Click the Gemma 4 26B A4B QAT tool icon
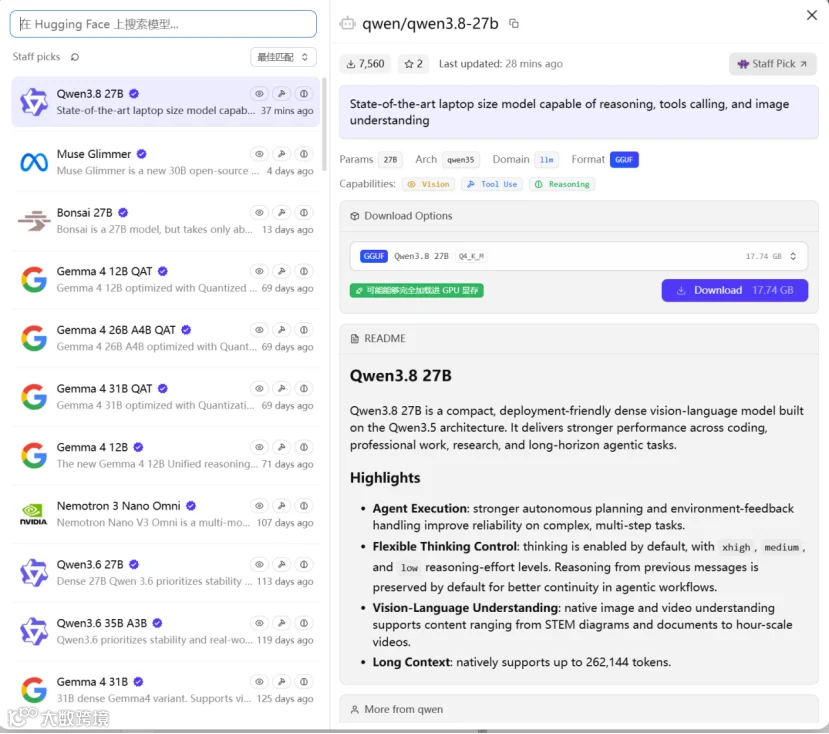 click(282, 330)
